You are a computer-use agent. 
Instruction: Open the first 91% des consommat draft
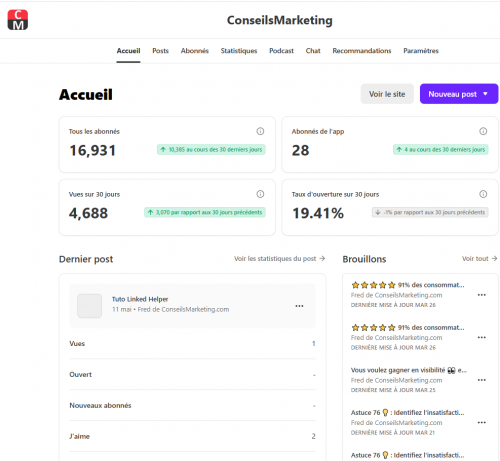(408, 285)
